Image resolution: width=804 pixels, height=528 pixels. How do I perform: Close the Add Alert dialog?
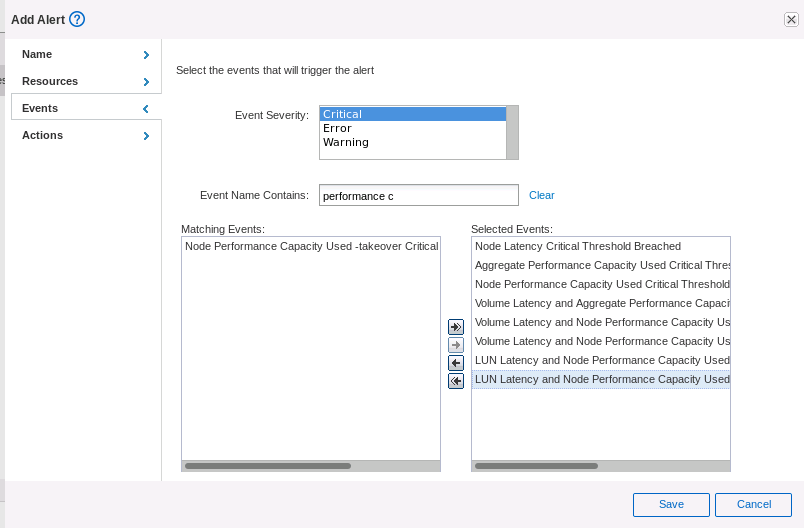(x=791, y=19)
